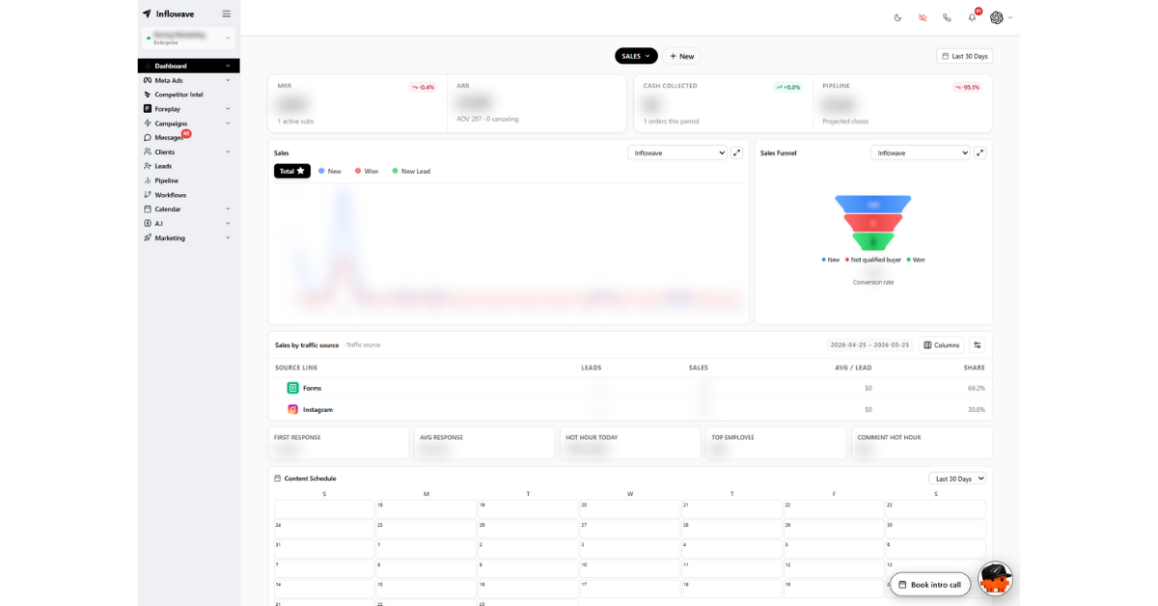1158x606 pixels.
Task: Click the MRR -0.4% trend badge
Action: coord(424,87)
